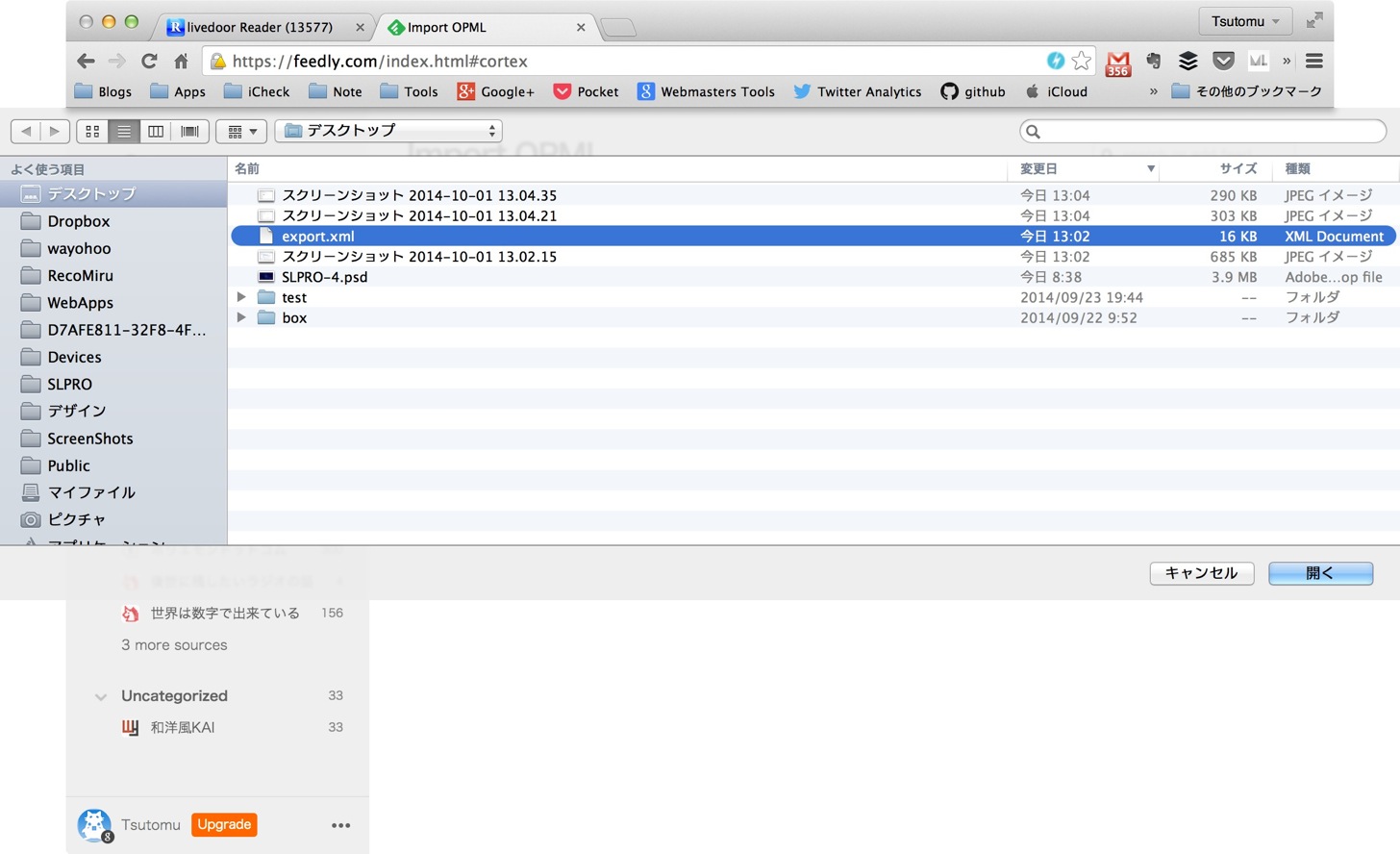
Task: Expand the test folder disclosure triangle
Action: coord(241,297)
